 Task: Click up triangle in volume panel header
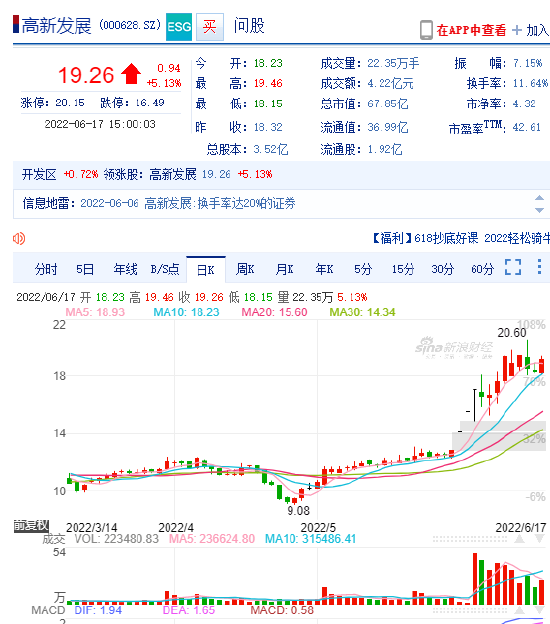pyautogui.click(x=519, y=539)
